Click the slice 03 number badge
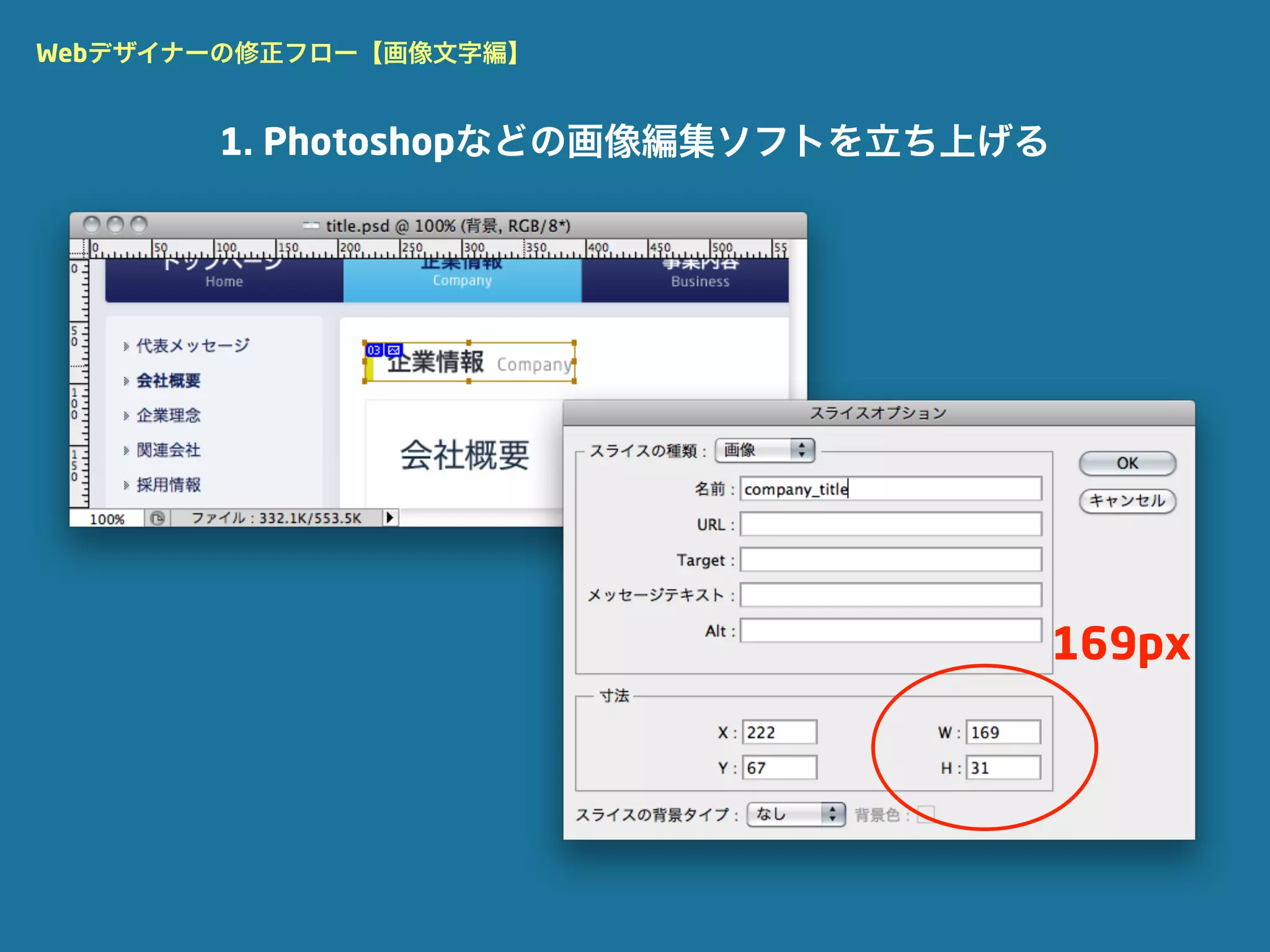Image resolution: width=1270 pixels, height=952 pixels. [374, 350]
